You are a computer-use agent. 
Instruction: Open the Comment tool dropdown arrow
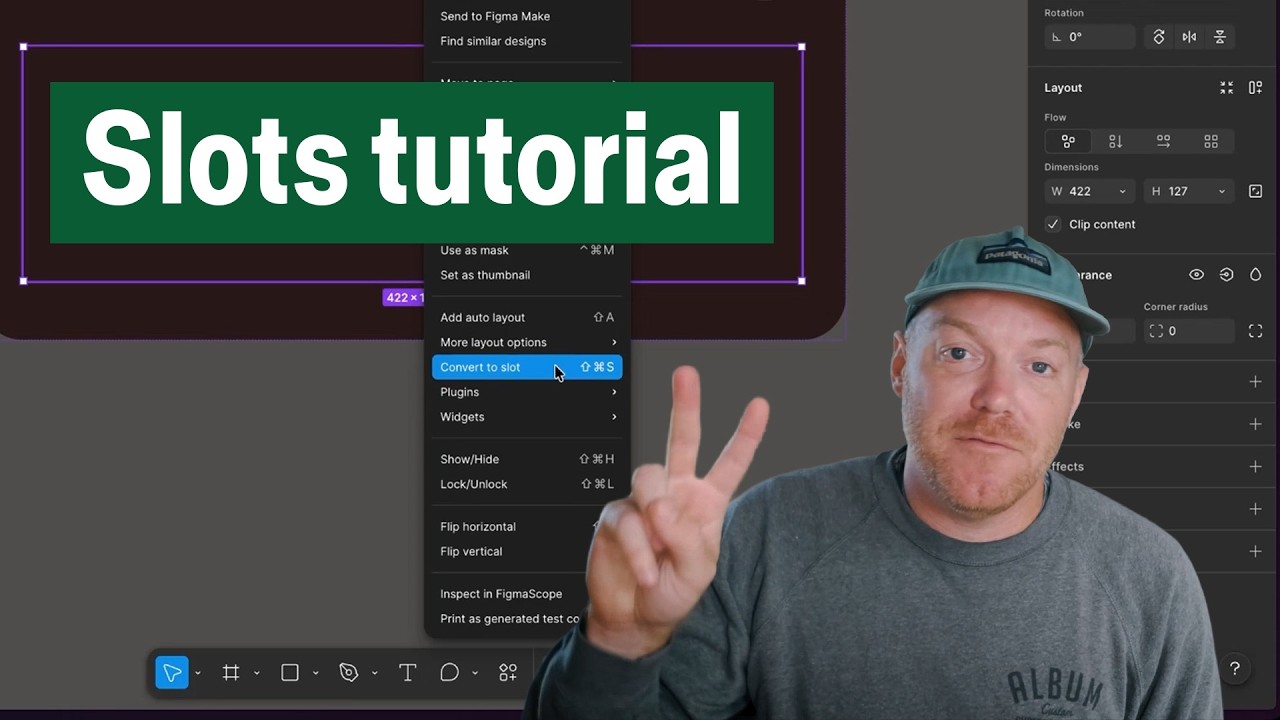(475, 673)
